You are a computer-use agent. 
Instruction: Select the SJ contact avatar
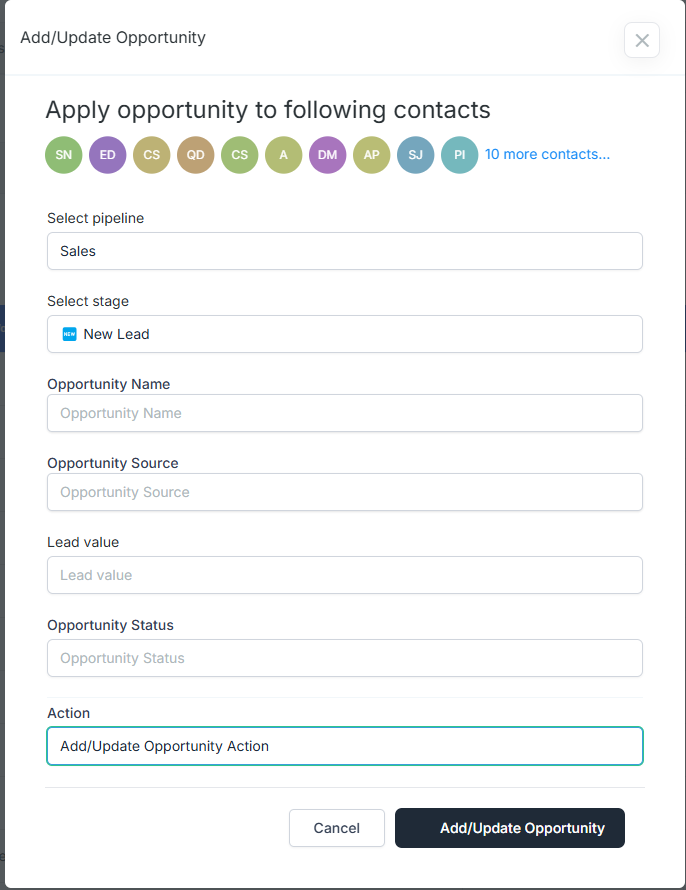[415, 155]
